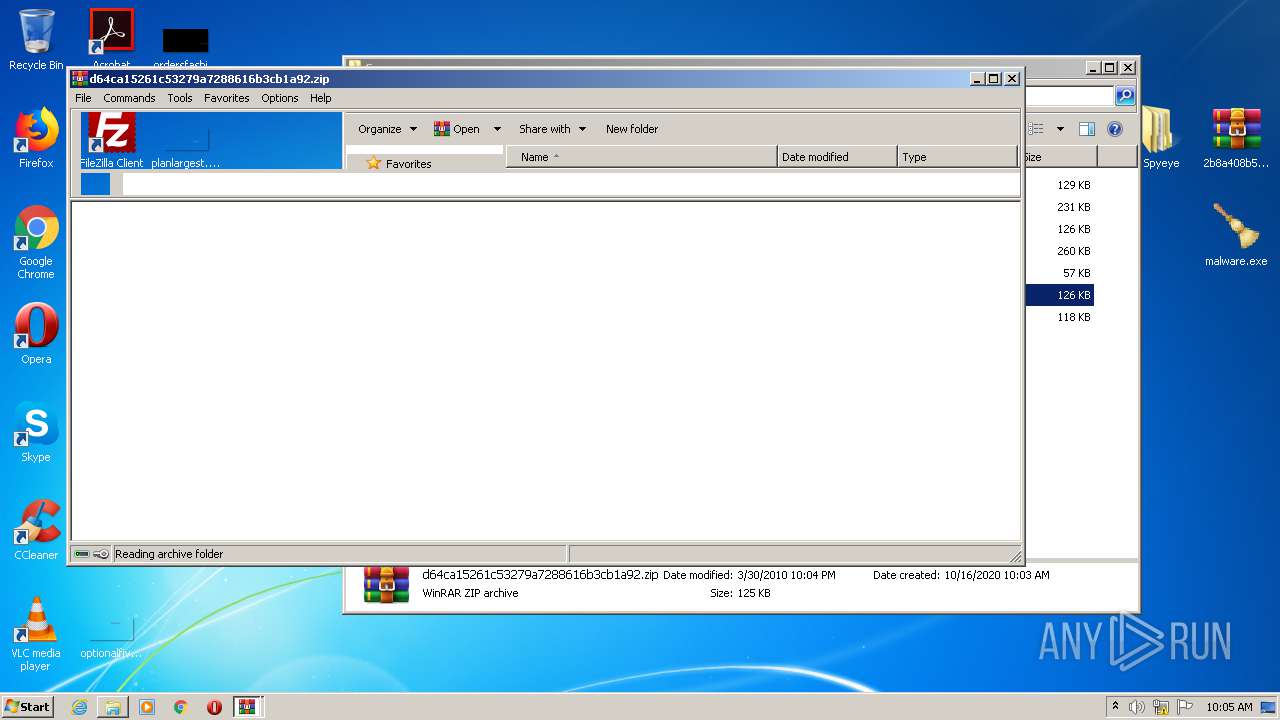Click the Explorer help question mark icon
The width and height of the screenshot is (1280, 720).
(1115, 129)
